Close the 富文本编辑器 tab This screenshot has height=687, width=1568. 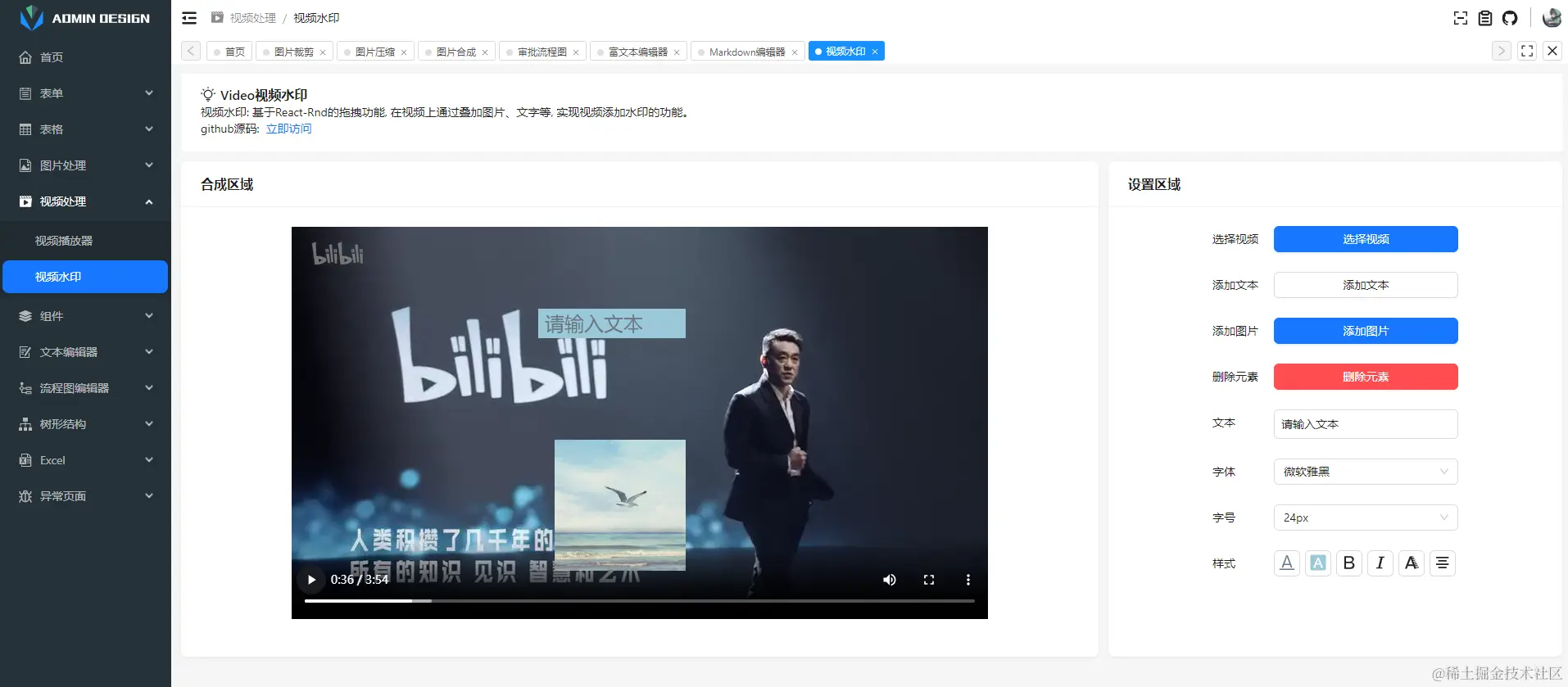click(x=677, y=52)
